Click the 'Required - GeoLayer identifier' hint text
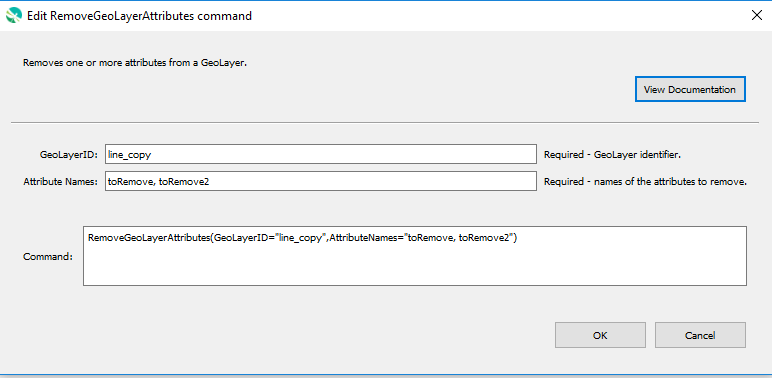 click(x=612, y=155)
